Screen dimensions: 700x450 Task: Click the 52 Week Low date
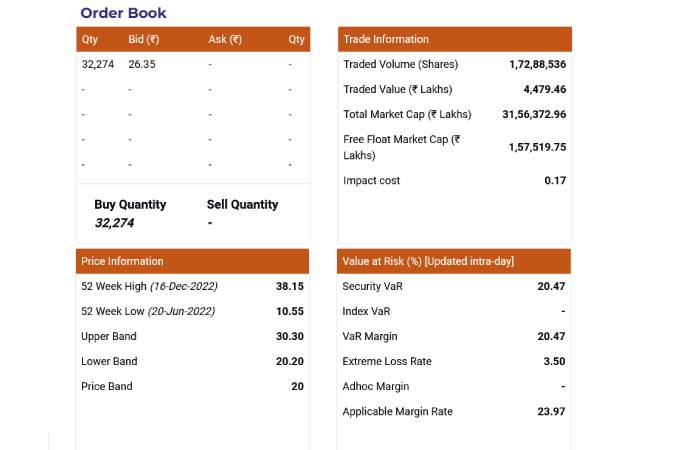pyautogui.click(x=181, y=311)
